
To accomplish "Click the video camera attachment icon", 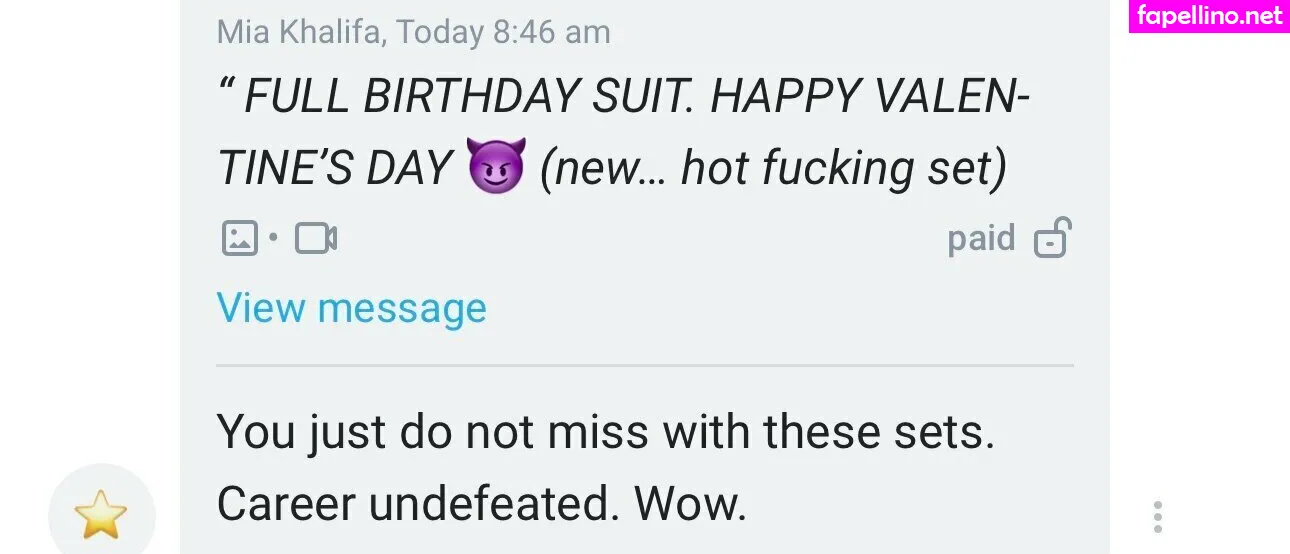I will tap(316, 238).
